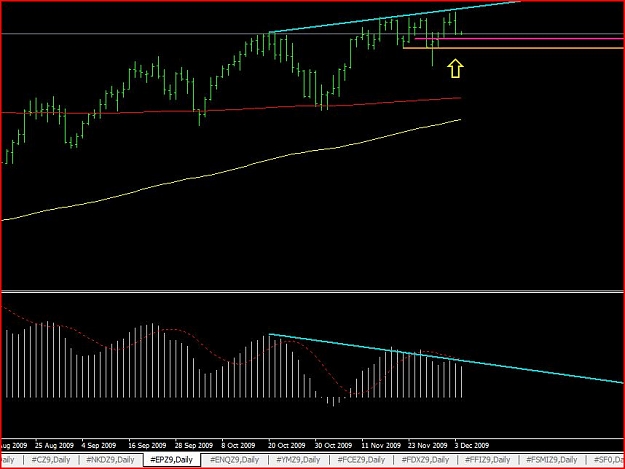
Task: Go to the #FCEZ9,Daily chart tab
Action: [361, 460]
